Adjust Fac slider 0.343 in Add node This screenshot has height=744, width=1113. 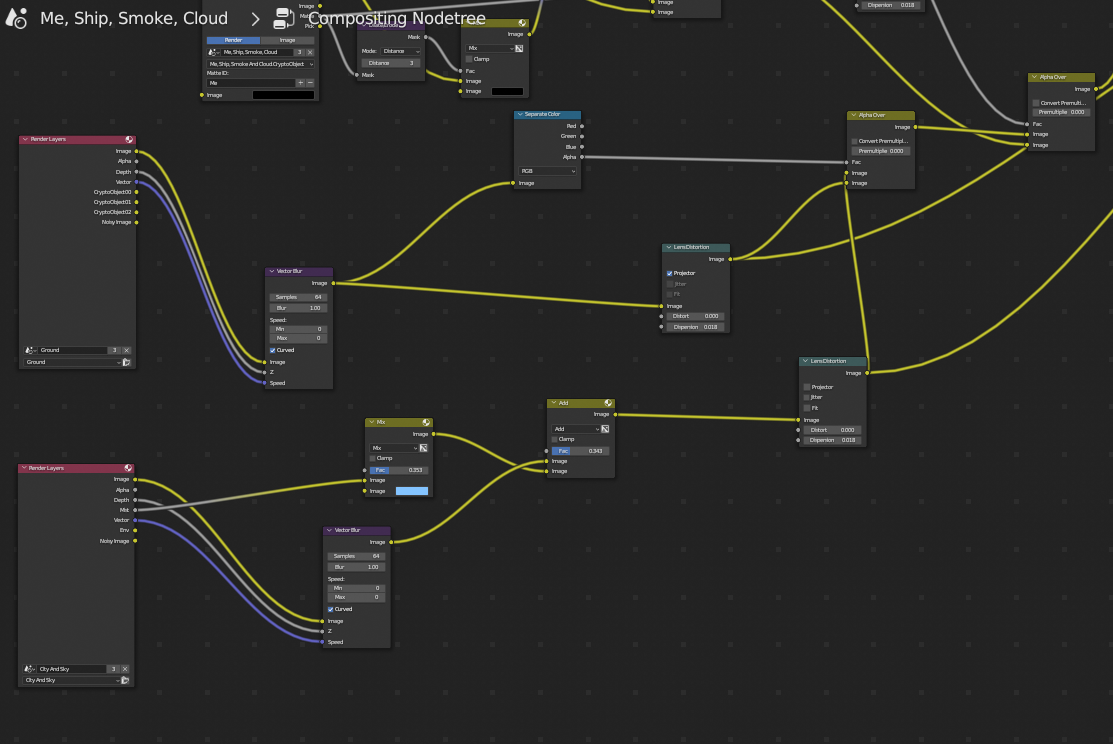pyautogui.click(x=579, y=451)
